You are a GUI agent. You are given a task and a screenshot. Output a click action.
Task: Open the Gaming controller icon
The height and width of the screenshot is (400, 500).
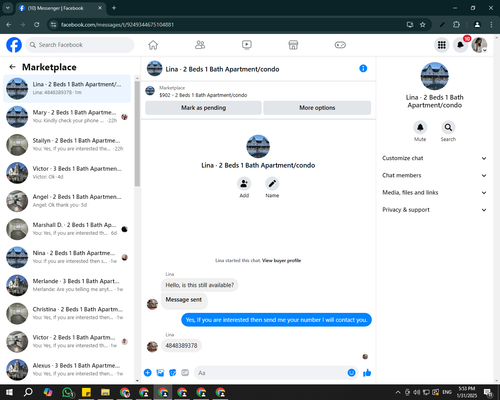point(340,45)
